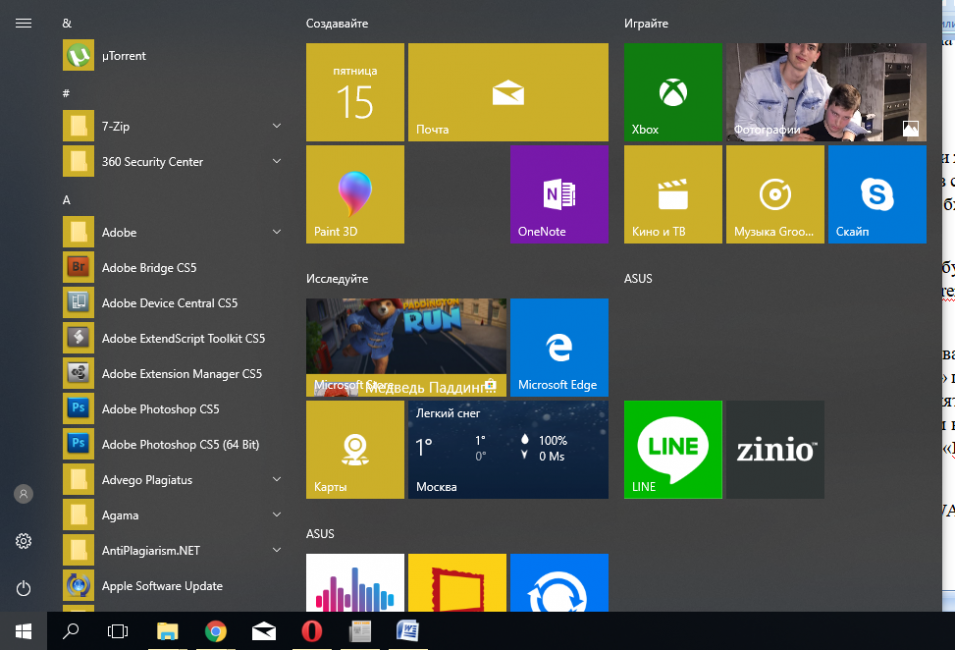Select the 'A' letter group header

click(x=66, y=200)
